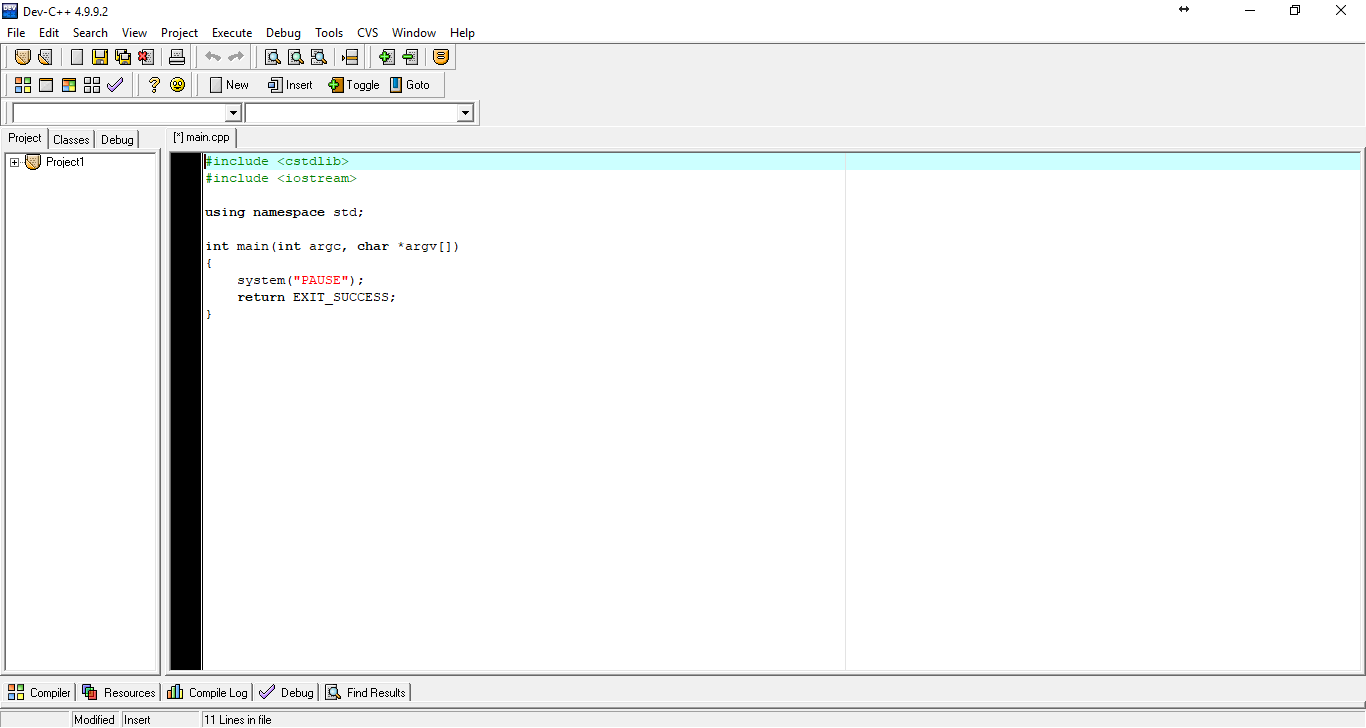Insert a snippet with the Insert button

290,84
